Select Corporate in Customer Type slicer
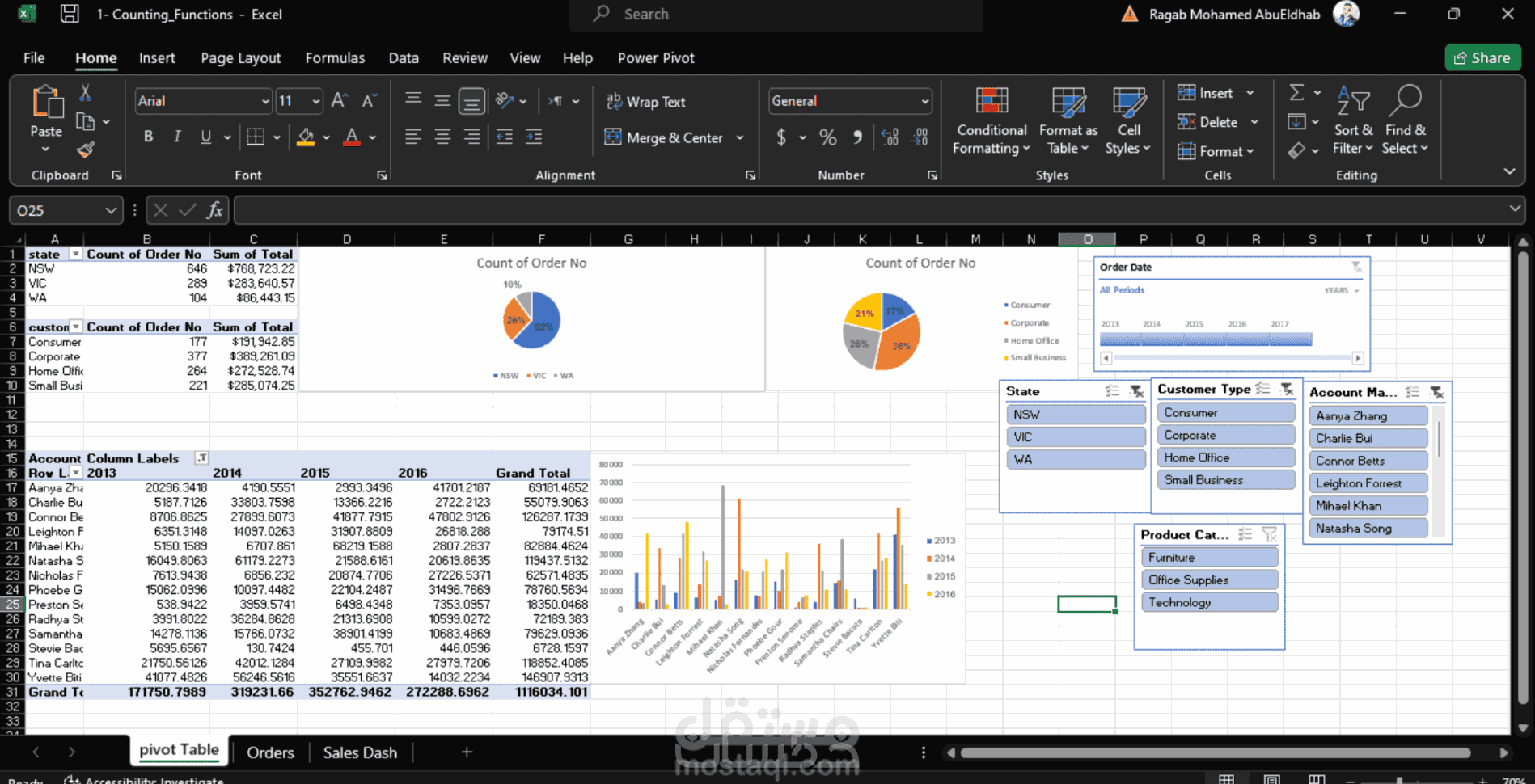The image size is (1535, 784). pyautogui.click(x=1225, y=435)
